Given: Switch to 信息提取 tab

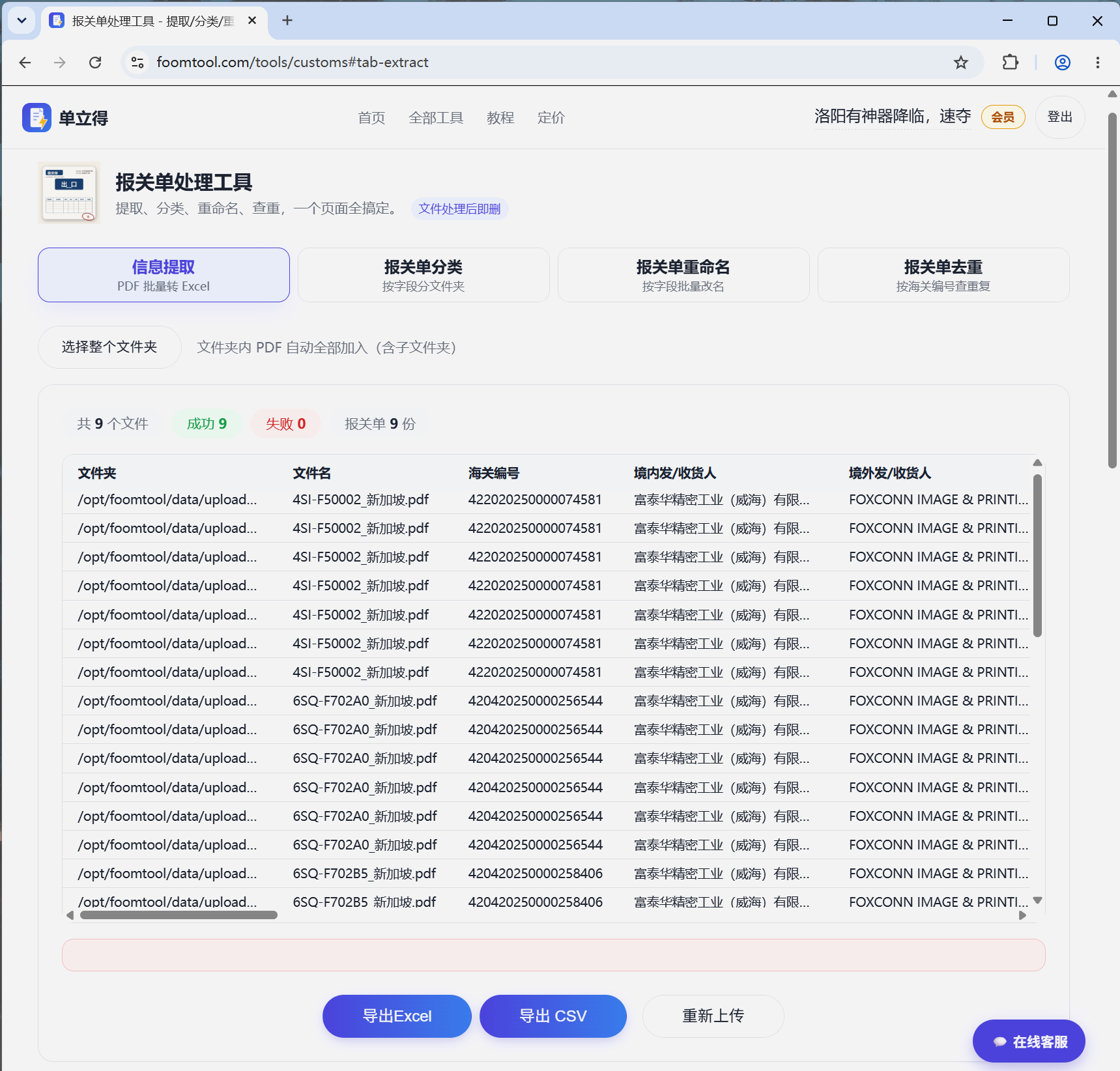Looking at the screenshot, I should pos(164,275).
